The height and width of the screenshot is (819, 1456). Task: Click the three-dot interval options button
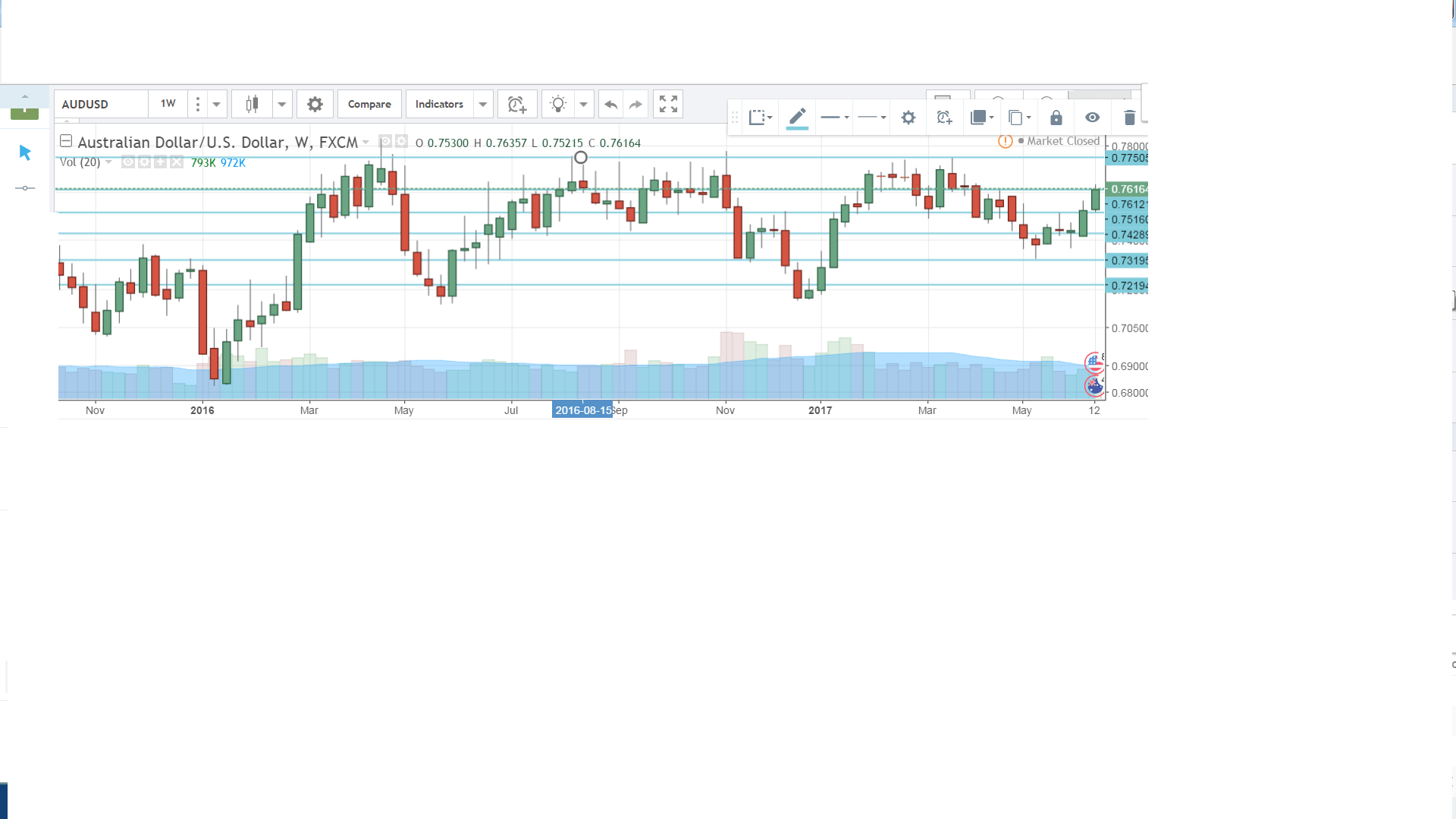tap(198, 104)
